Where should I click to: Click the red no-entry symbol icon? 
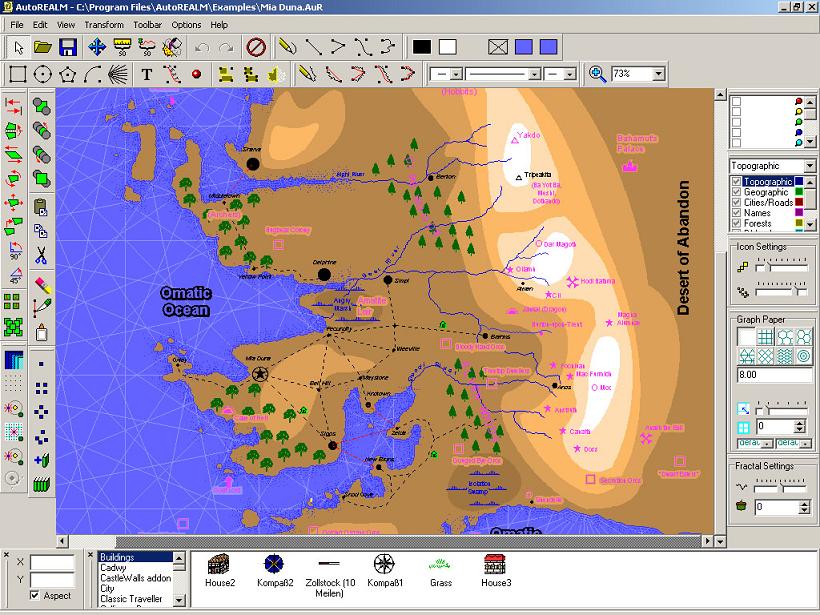[255, 47]
